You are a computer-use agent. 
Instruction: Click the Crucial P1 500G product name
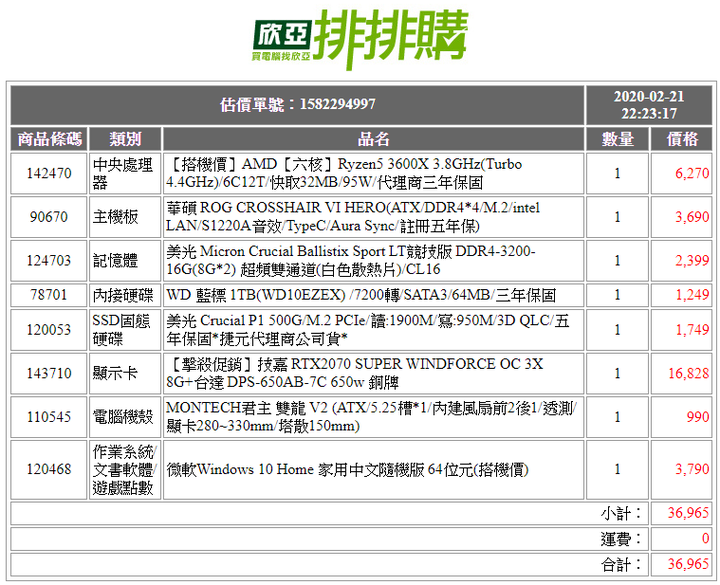point(367,330)
